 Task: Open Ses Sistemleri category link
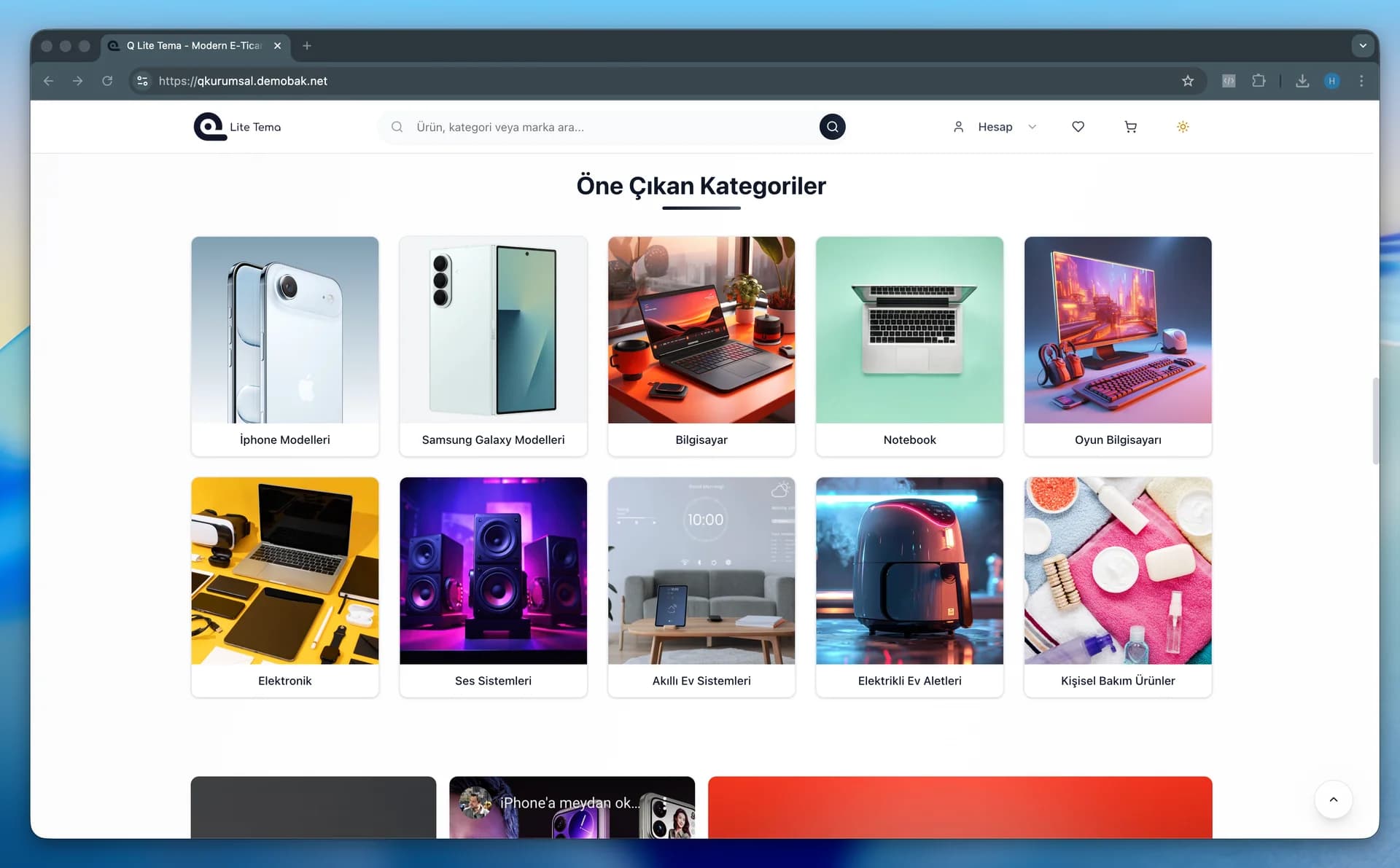[493, 680]
